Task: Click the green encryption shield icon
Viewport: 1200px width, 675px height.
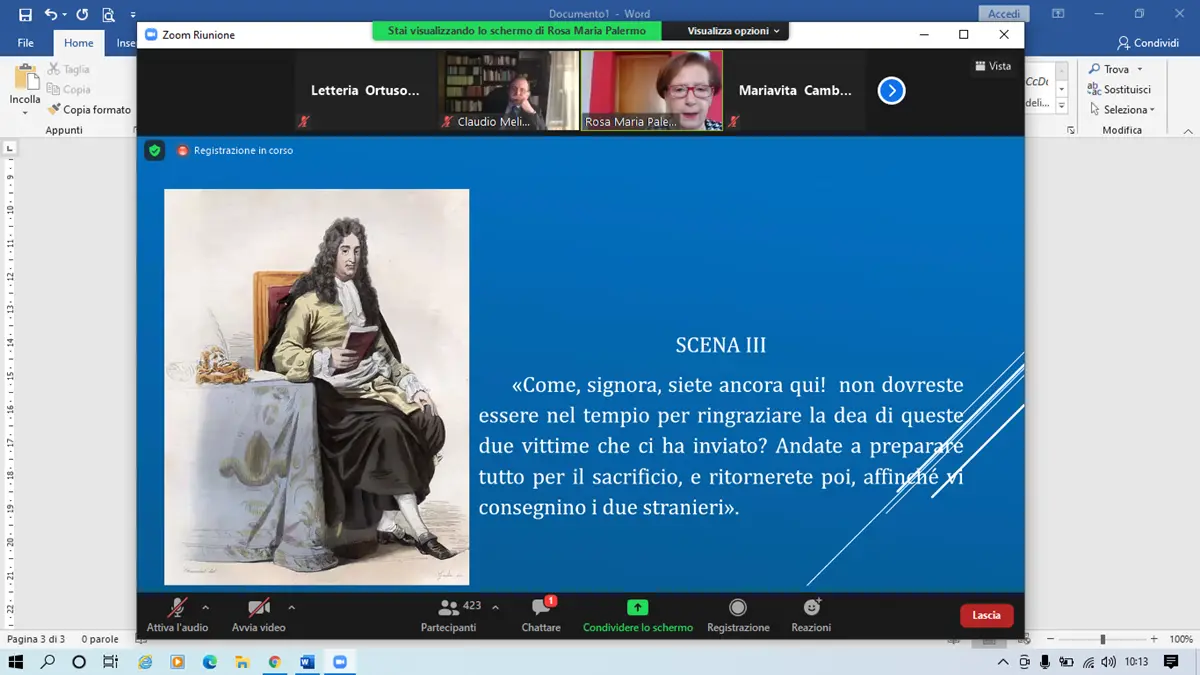Action: [154, 151]
